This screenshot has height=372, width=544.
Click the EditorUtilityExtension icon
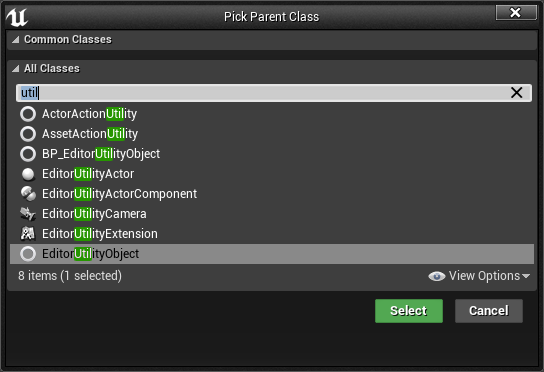click(x=28, y=234)
